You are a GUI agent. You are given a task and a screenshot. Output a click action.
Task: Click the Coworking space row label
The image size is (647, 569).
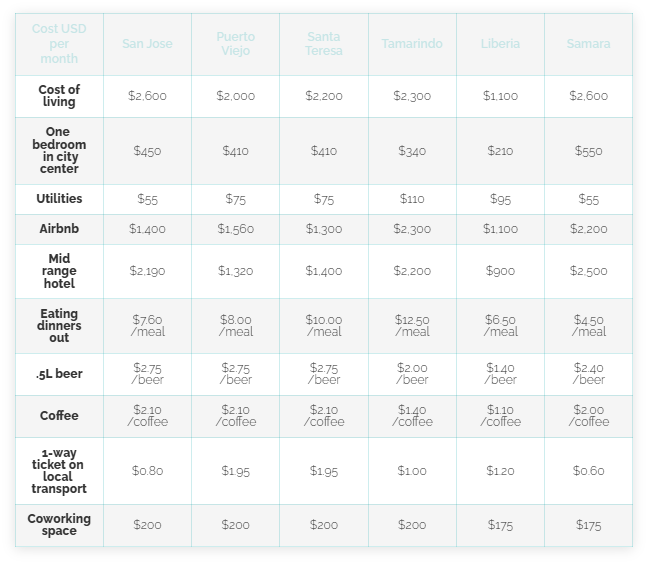click(59, 525)
